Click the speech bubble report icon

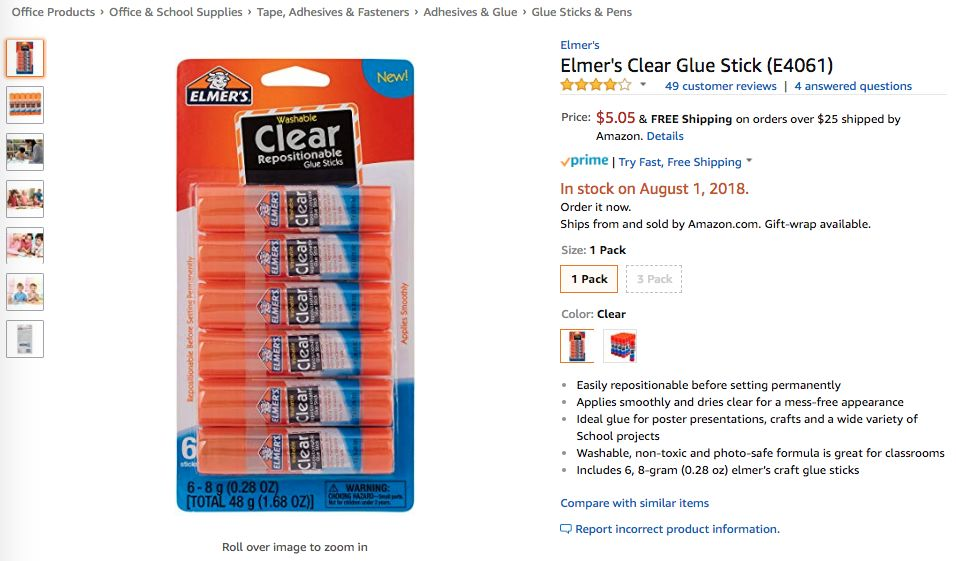tap(566, 529)
